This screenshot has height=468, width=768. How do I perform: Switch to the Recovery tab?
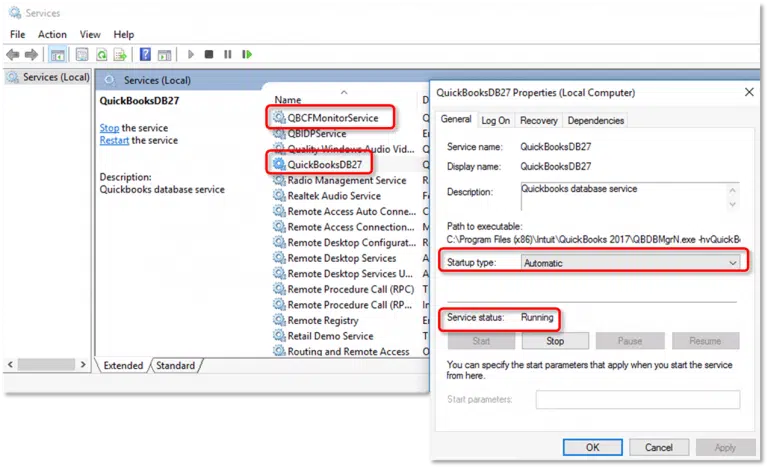click(539, 121)
